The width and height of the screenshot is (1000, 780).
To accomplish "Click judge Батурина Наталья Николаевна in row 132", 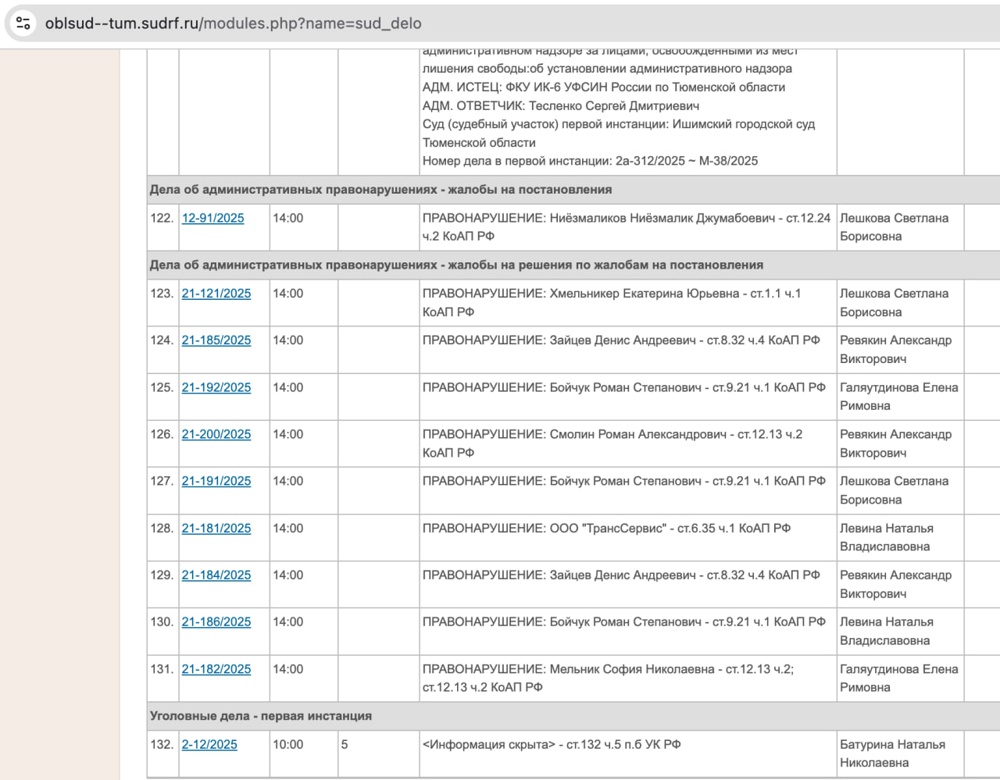I will tap(893, 753).
